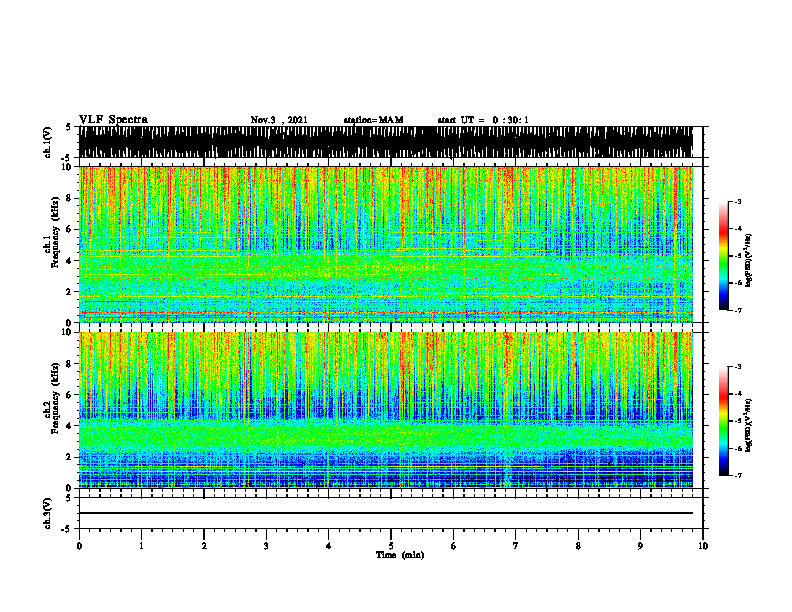Click the time-axis tick label "7"
The image size is (792, 612).
pyautogui.click(x=516, y=546)
